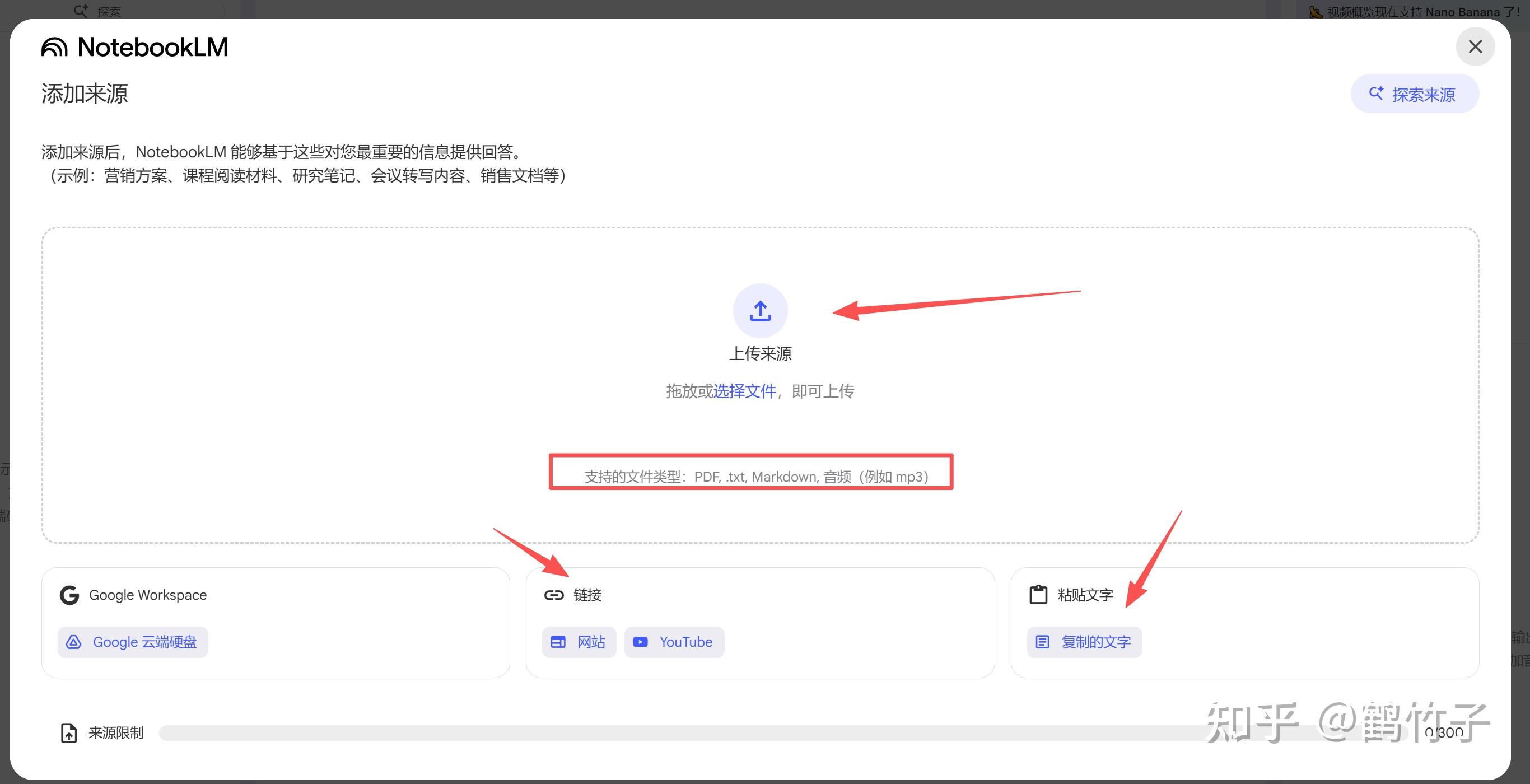Click the dashed upload drop zone

(356, 386)
